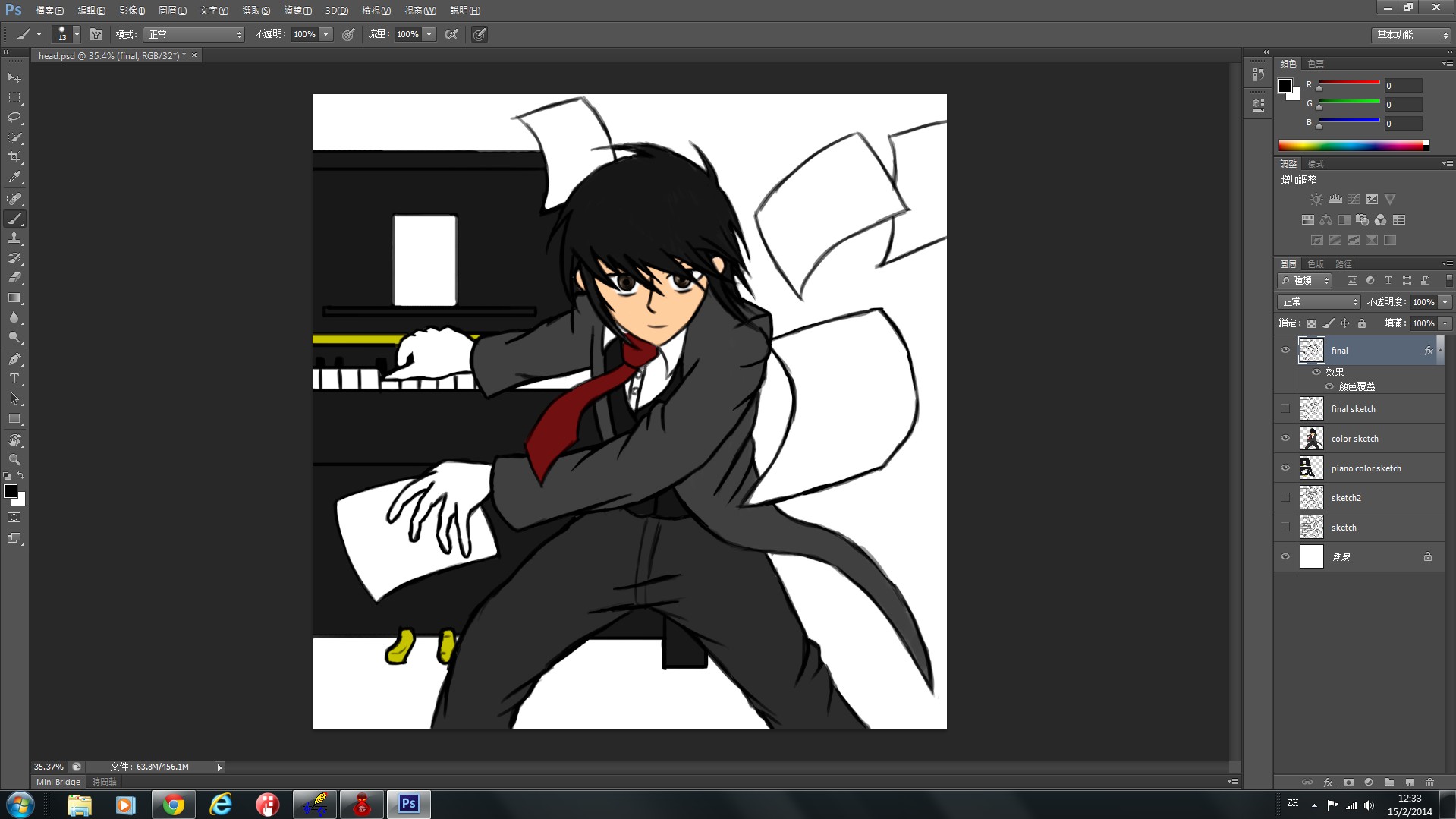Open the 基本功能 workspace dropdown
Image resolution: width=1456 pixels, height=819 pixels.
(1411, 35)
